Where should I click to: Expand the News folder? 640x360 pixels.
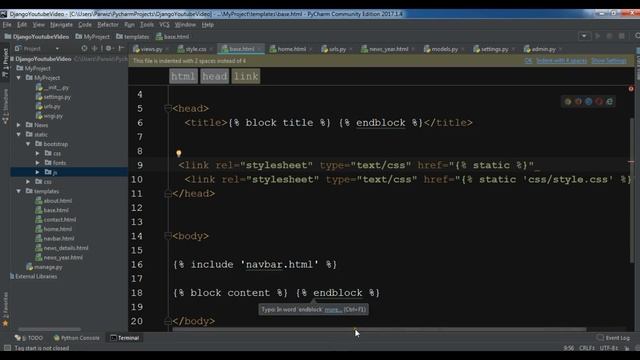point(18,125)
